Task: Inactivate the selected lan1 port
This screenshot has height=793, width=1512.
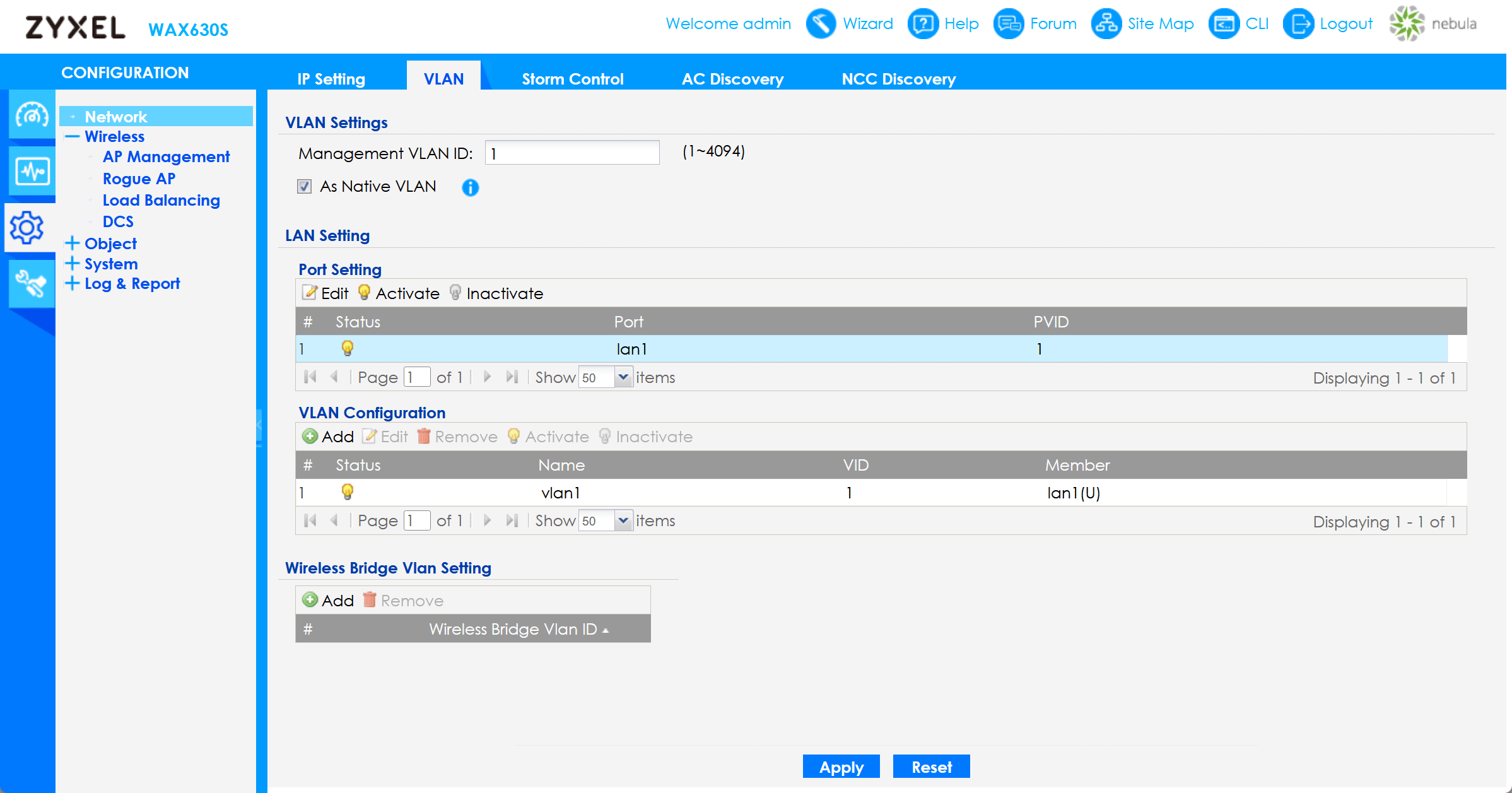Action: 496,293
